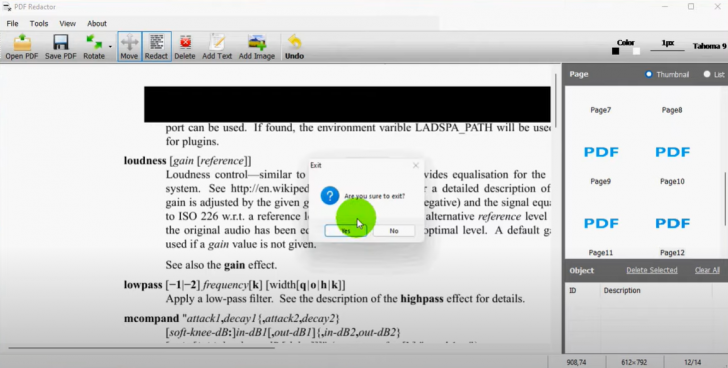Cancel exit with the No button
Image resolution: width=728 pixels, height=368 pixels.
pos(394,231)
